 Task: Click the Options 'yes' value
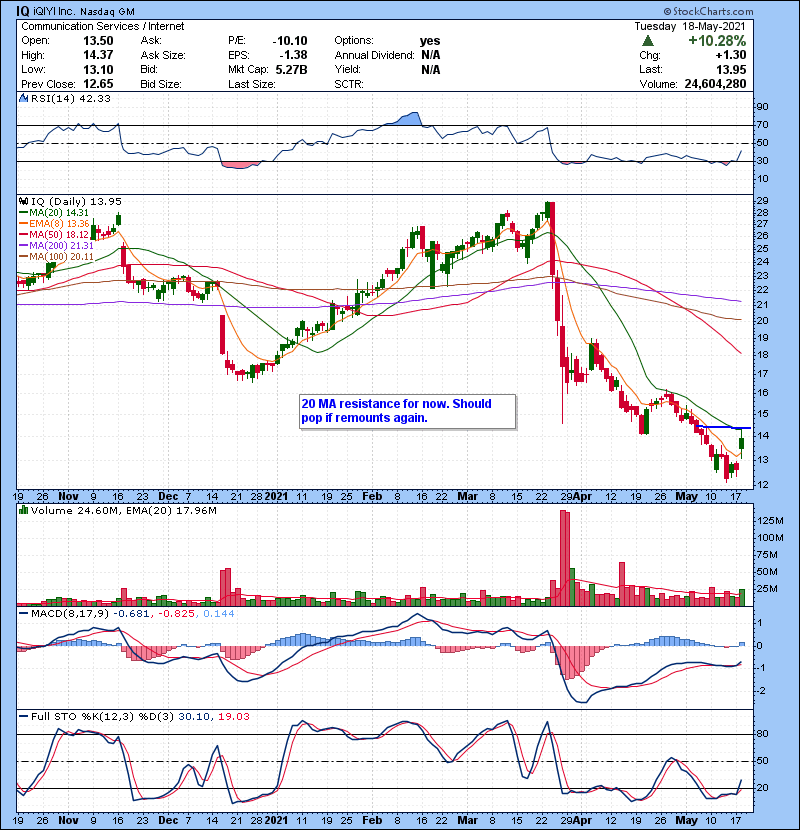pos(430,41)
